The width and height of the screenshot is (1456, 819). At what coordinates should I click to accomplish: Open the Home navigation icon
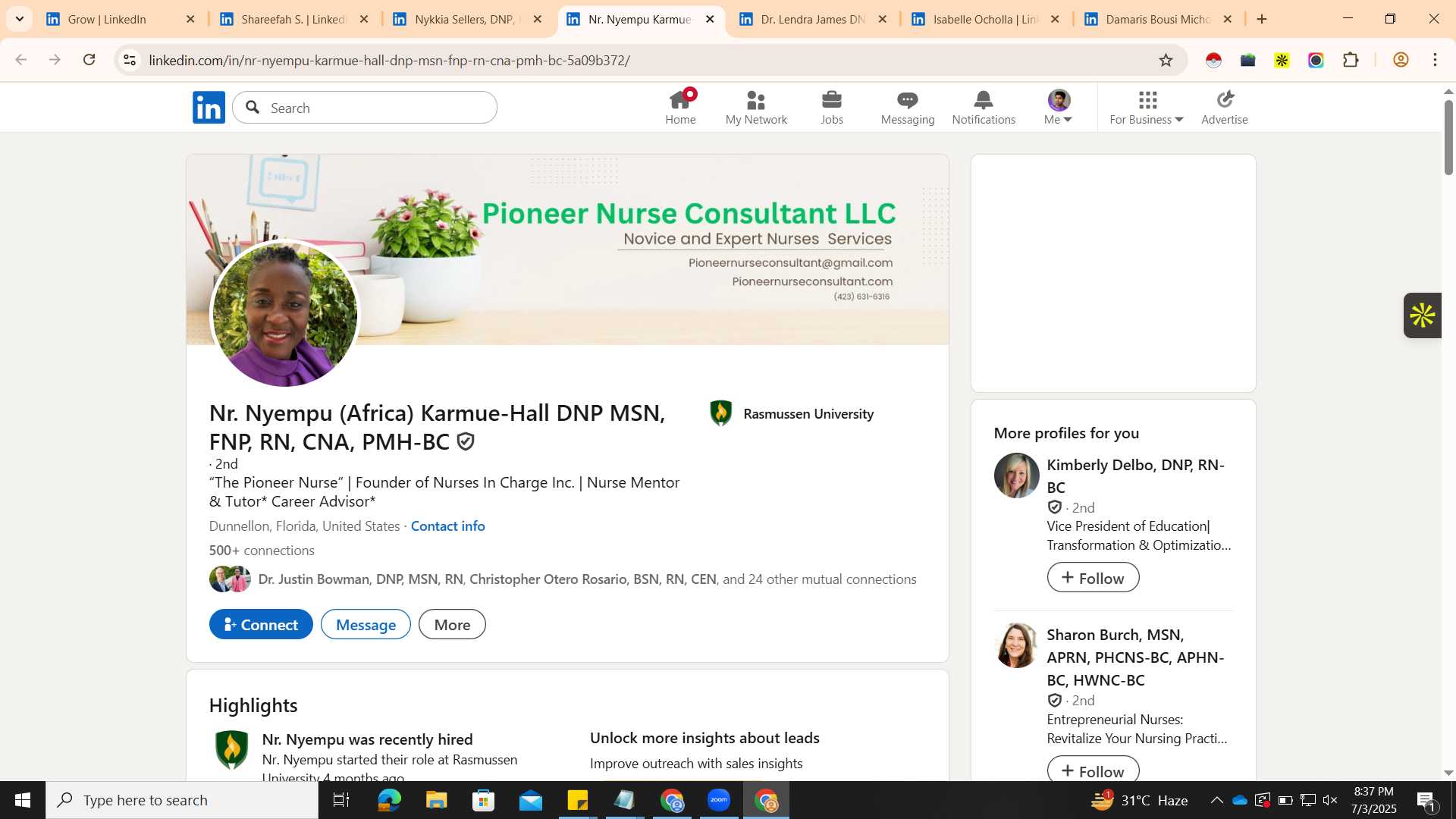coord(680,107)
